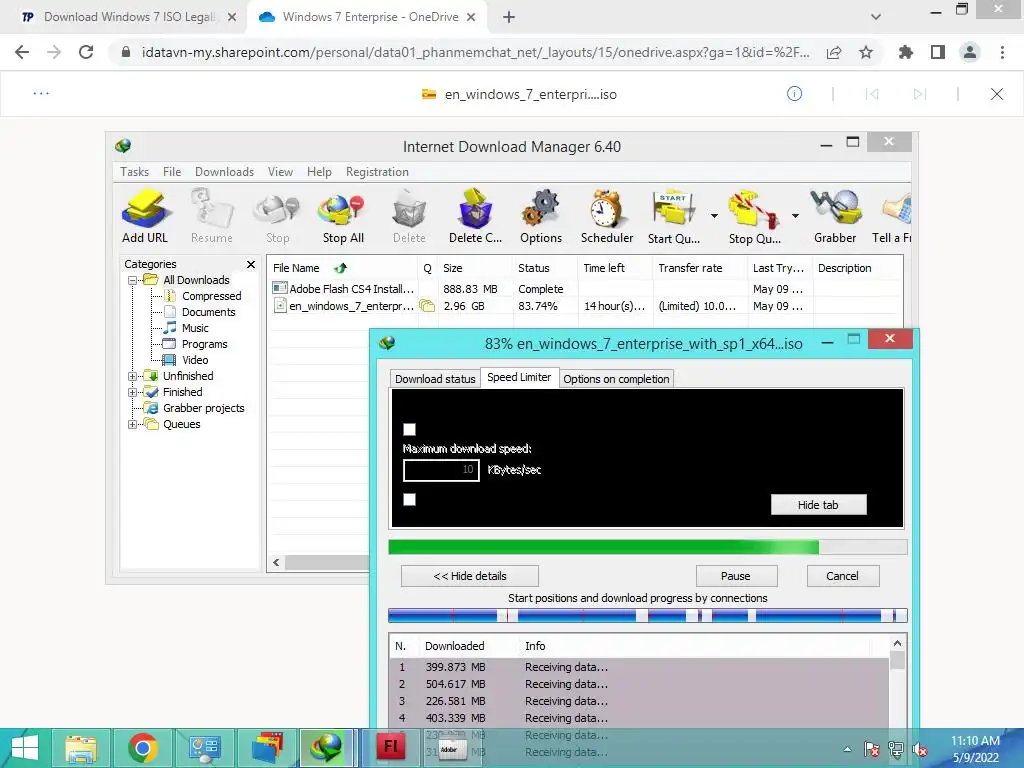1024x768 pixels.
Task: Switch to the Download status tab
Action: pyautogui.click(x=435, y=379)
